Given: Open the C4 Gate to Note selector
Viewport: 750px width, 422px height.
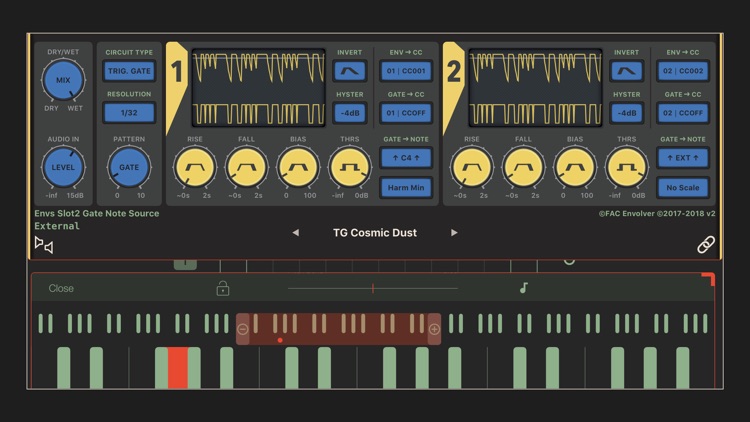Looking at the screenshot, I should [x=406, y=158].
